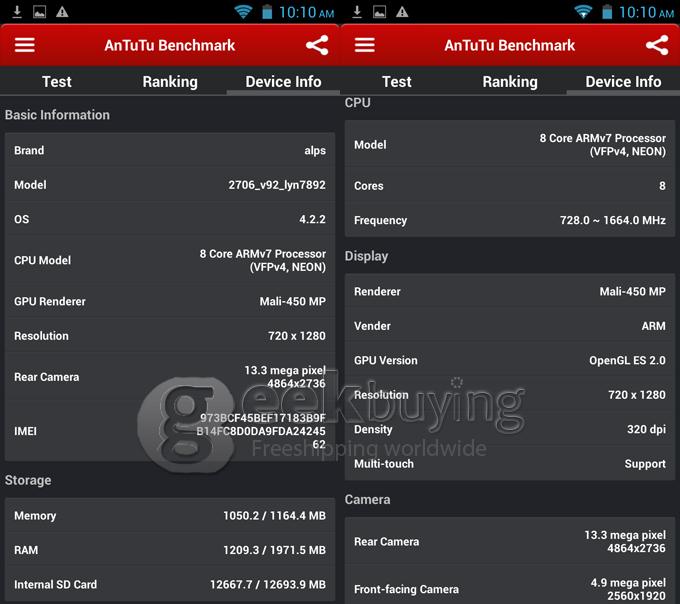Tap picture notification icon on right screen

(379, 12)
